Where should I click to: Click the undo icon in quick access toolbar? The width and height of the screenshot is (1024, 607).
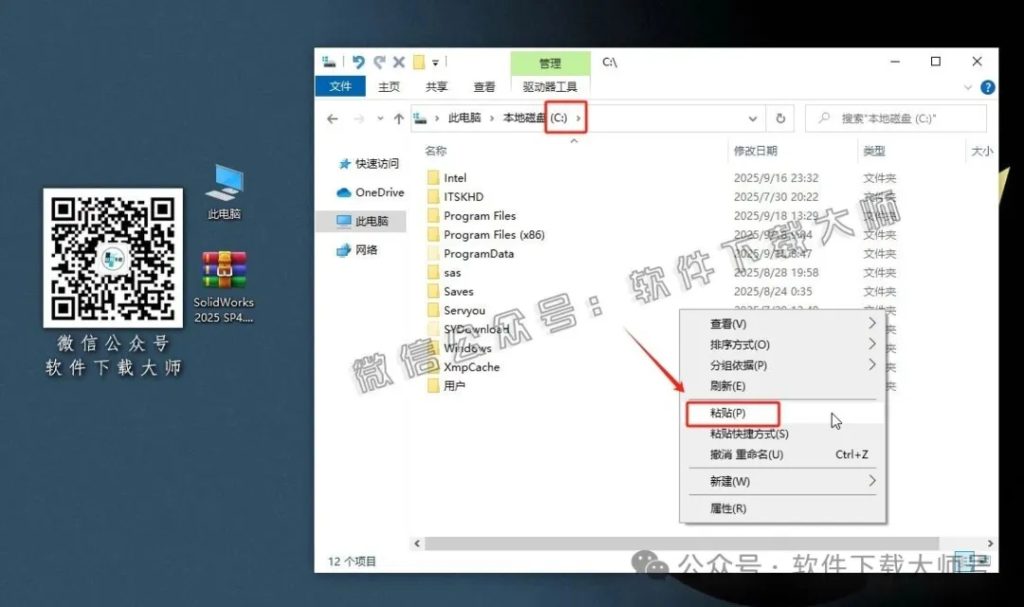[x=358, y=61]
